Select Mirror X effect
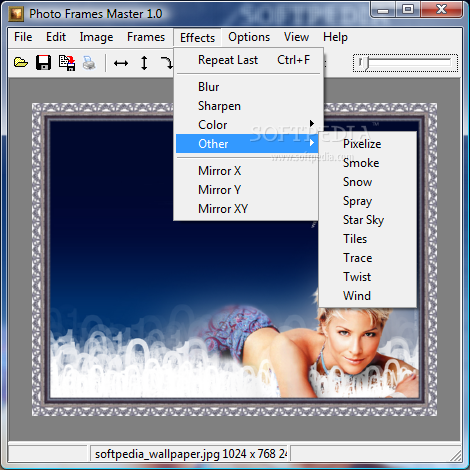 pyautogui.click(x=247, y=171)
